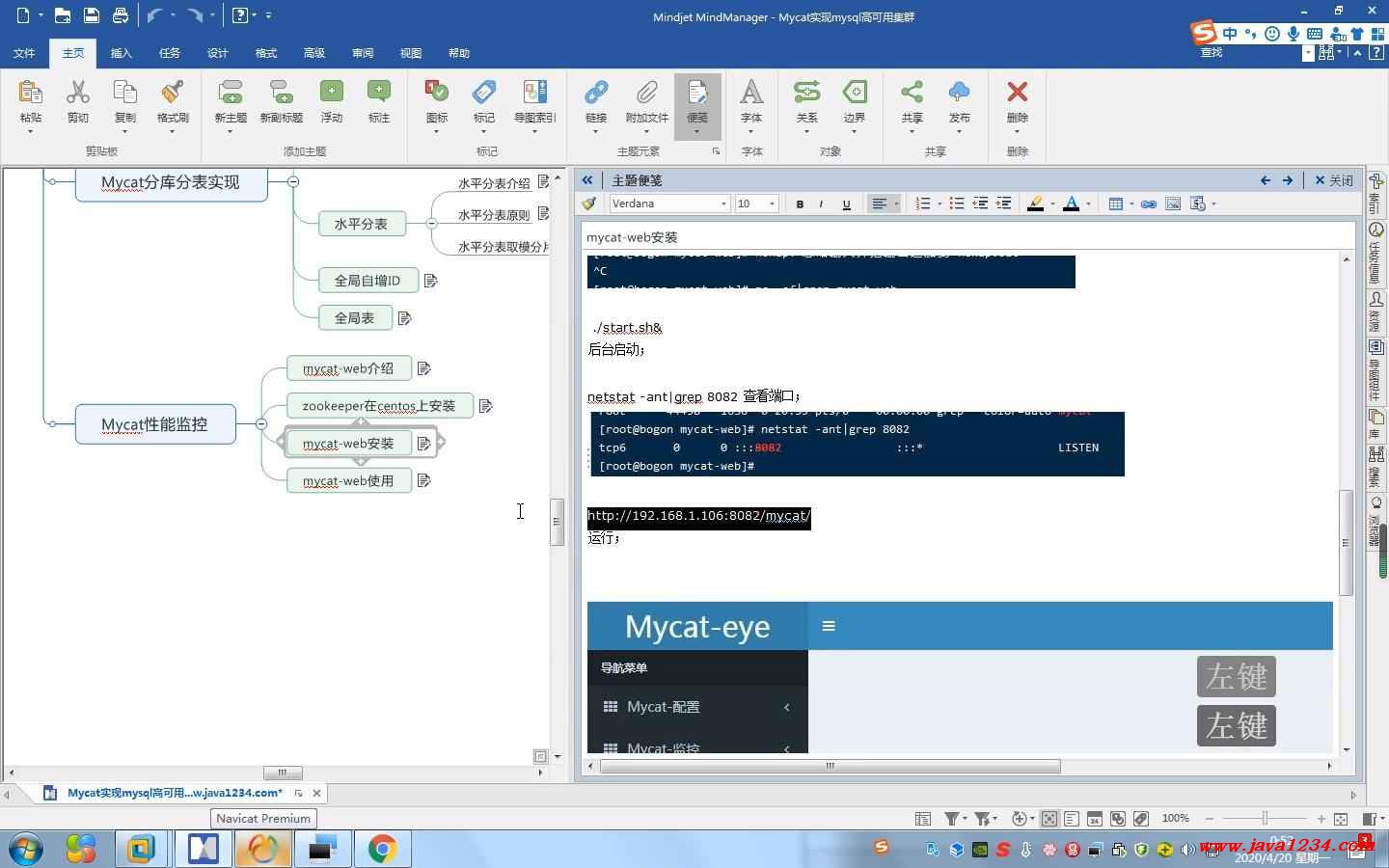Click the Paste (粘贴) icon
The height and width of the screenshot is (868, 1389).
click(x=31, y=93)
